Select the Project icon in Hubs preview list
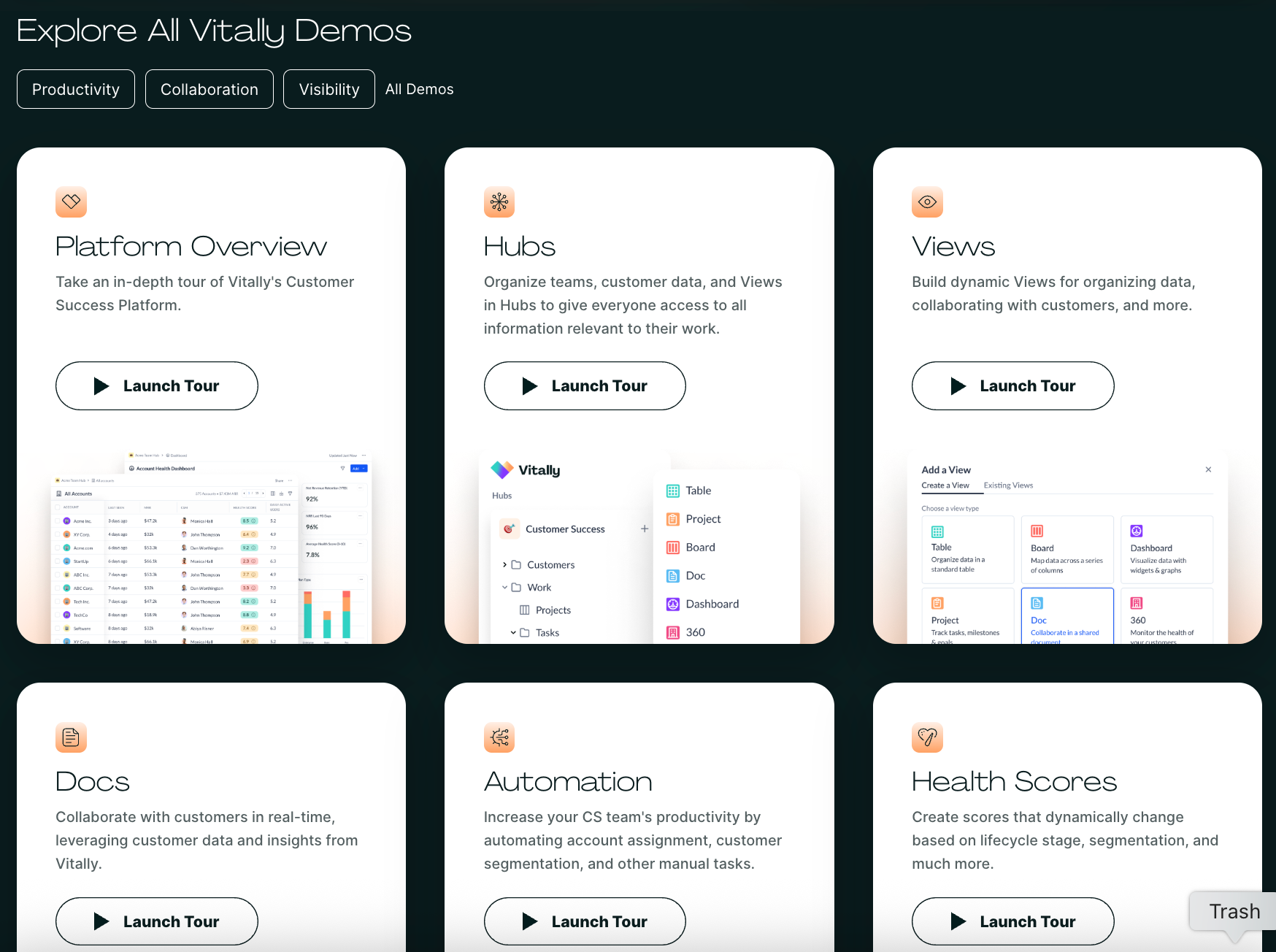The image size is (1276, 952). (673, 519)
